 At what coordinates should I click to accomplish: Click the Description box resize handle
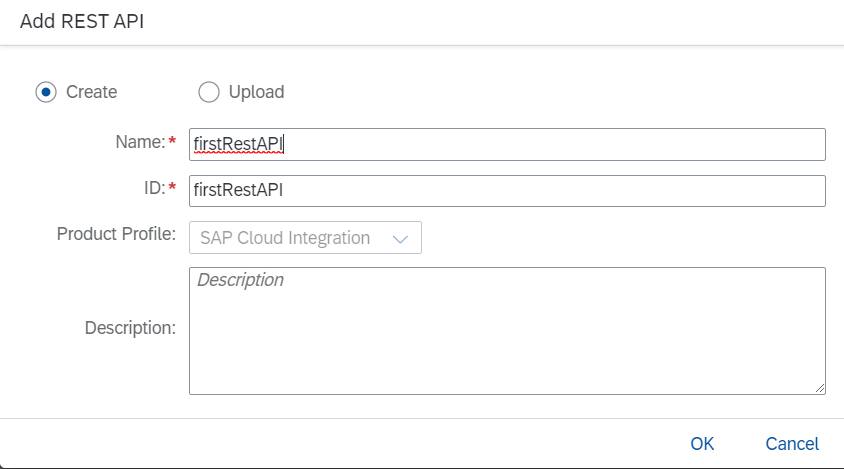click(x=820, y=388)
